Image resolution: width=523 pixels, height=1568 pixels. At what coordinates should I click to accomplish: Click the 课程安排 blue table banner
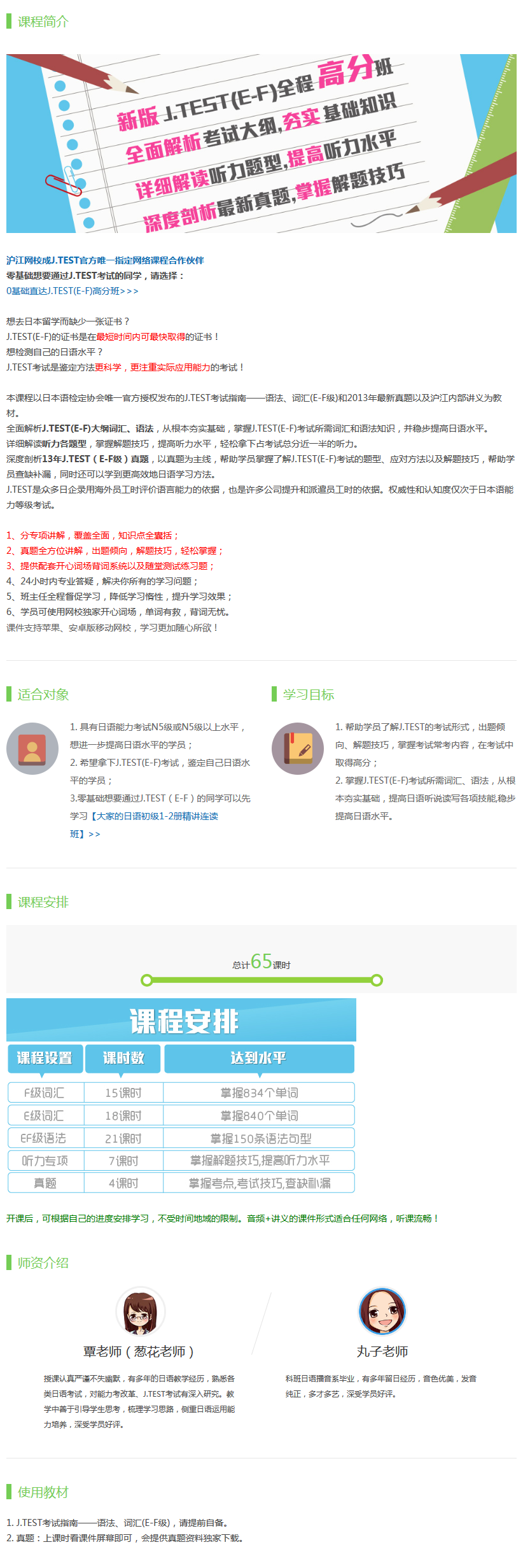coord(181,1020)
